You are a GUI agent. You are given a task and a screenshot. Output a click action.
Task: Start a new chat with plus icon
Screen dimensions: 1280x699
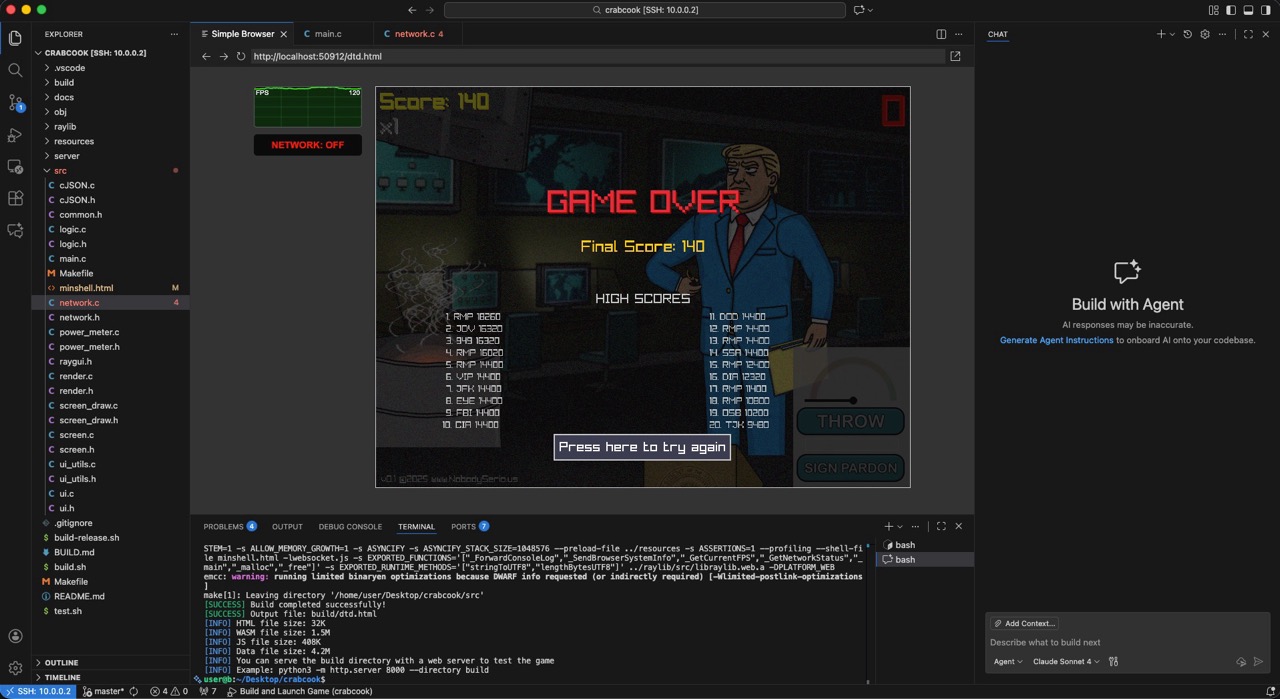pos(1161,34)
